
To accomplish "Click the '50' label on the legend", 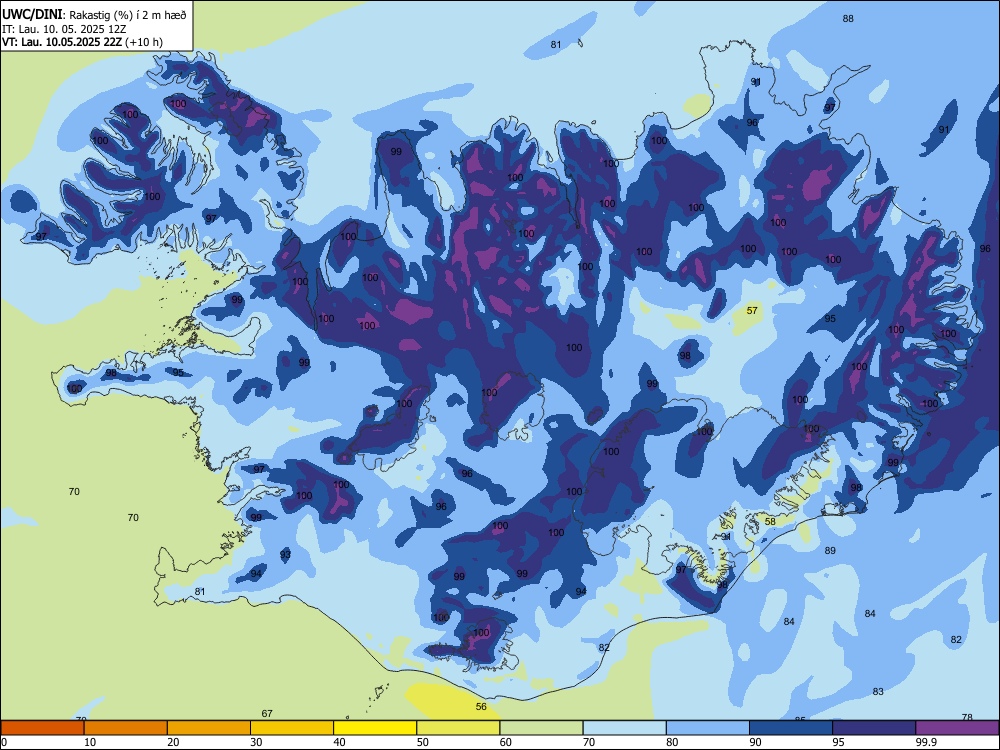I will point(422,742).
